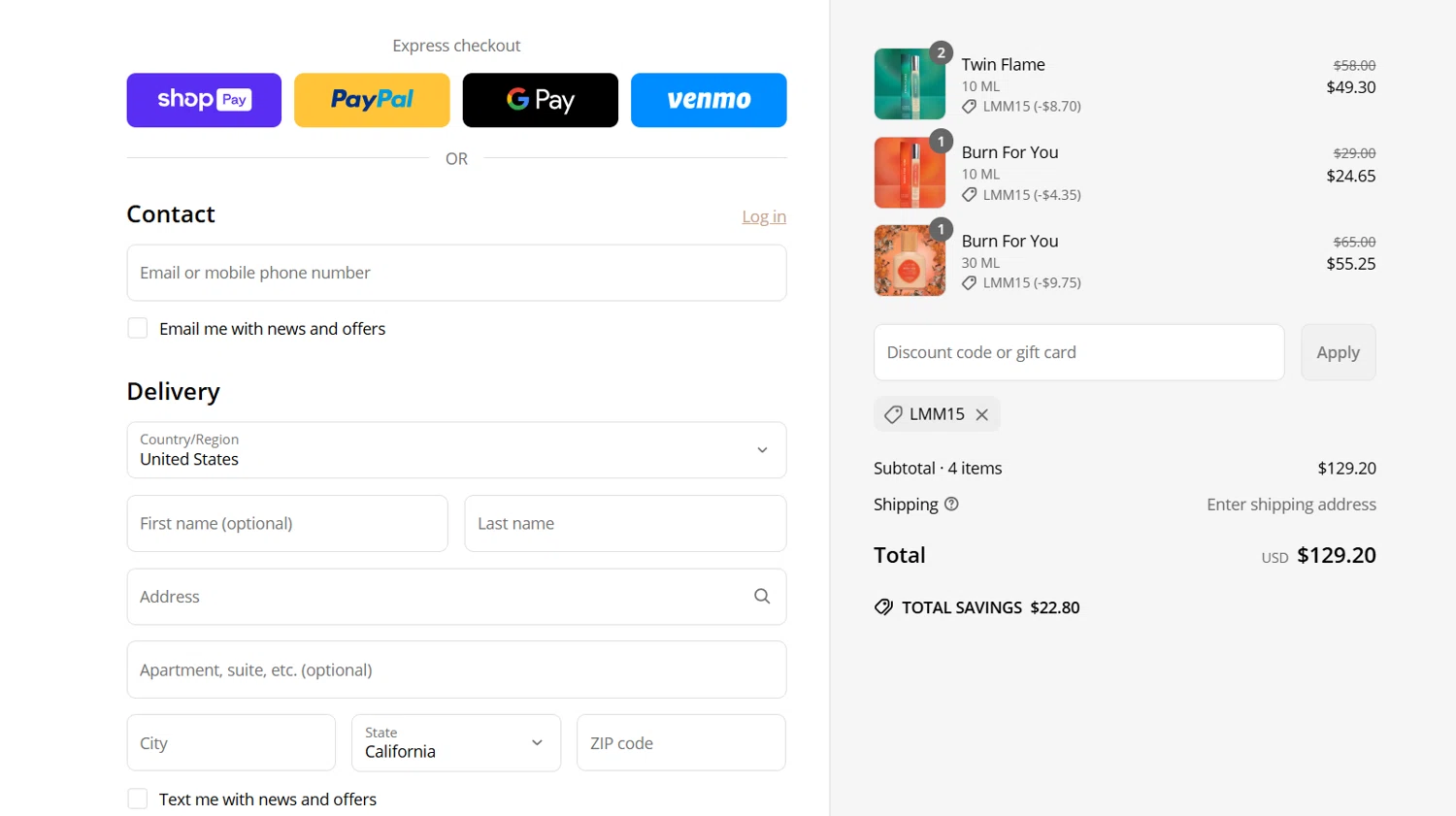
Task: Remove the LMM15 discount code
Action: tap(982, 414)
